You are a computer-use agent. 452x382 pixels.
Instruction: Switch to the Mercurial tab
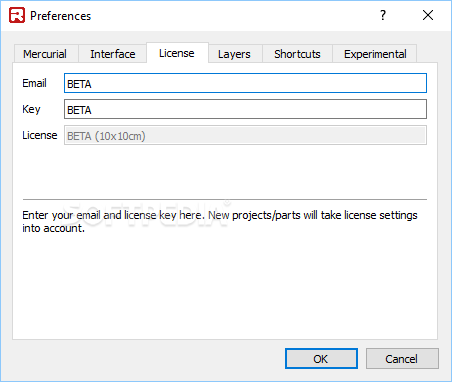46,54
